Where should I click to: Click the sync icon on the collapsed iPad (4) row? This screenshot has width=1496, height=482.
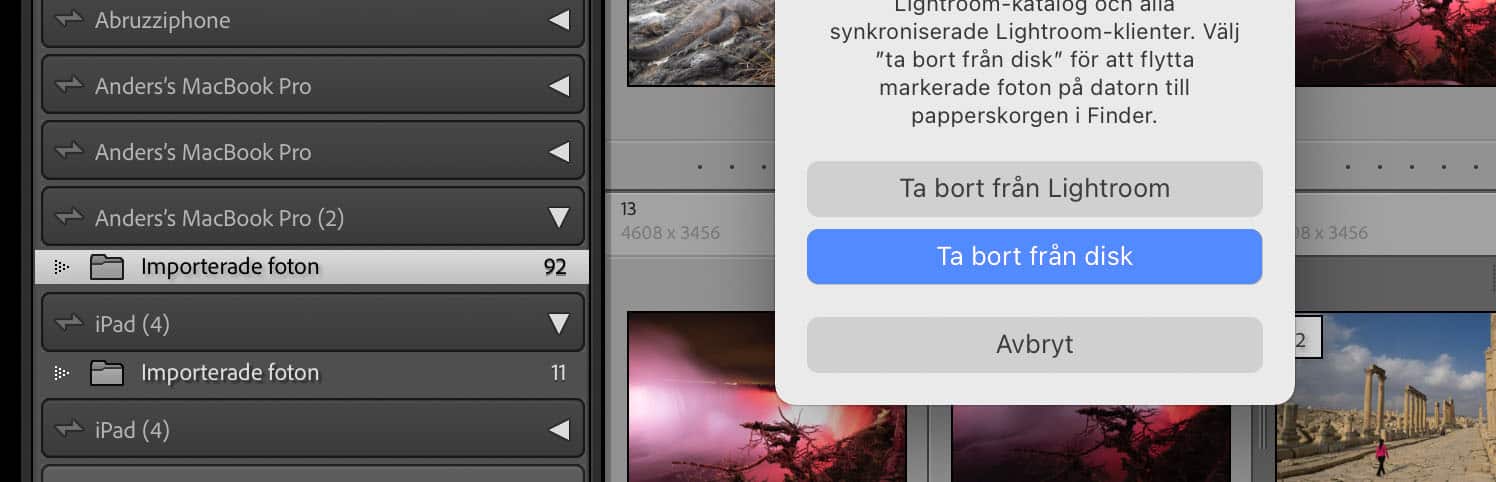point(69,430)
